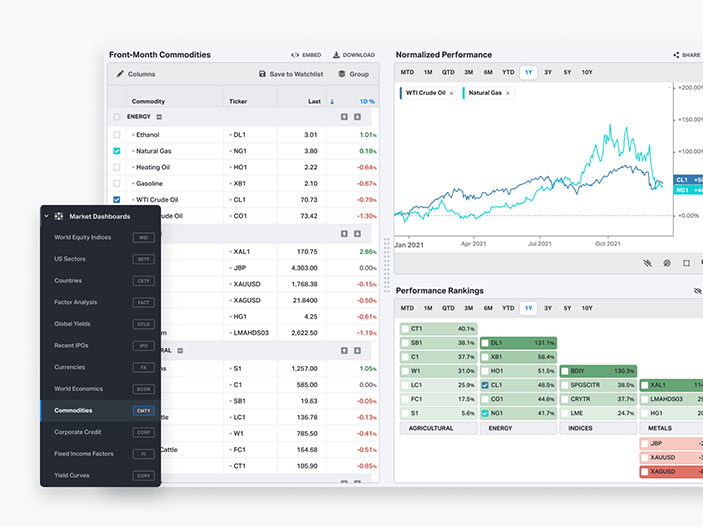Click the Group stack icon
The image size is (703, 527).
click(x=342, y=74)
